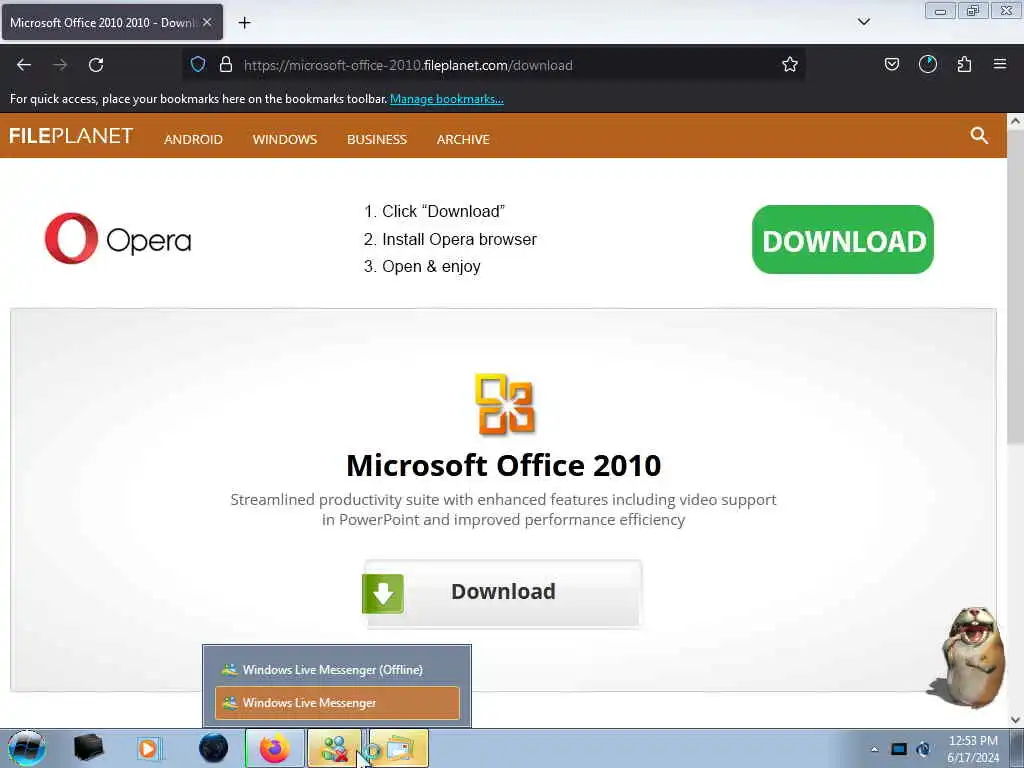Close the Microsoft Office 2010 tab
Viewport: 1024px width, 768px height.
point(207,22)
